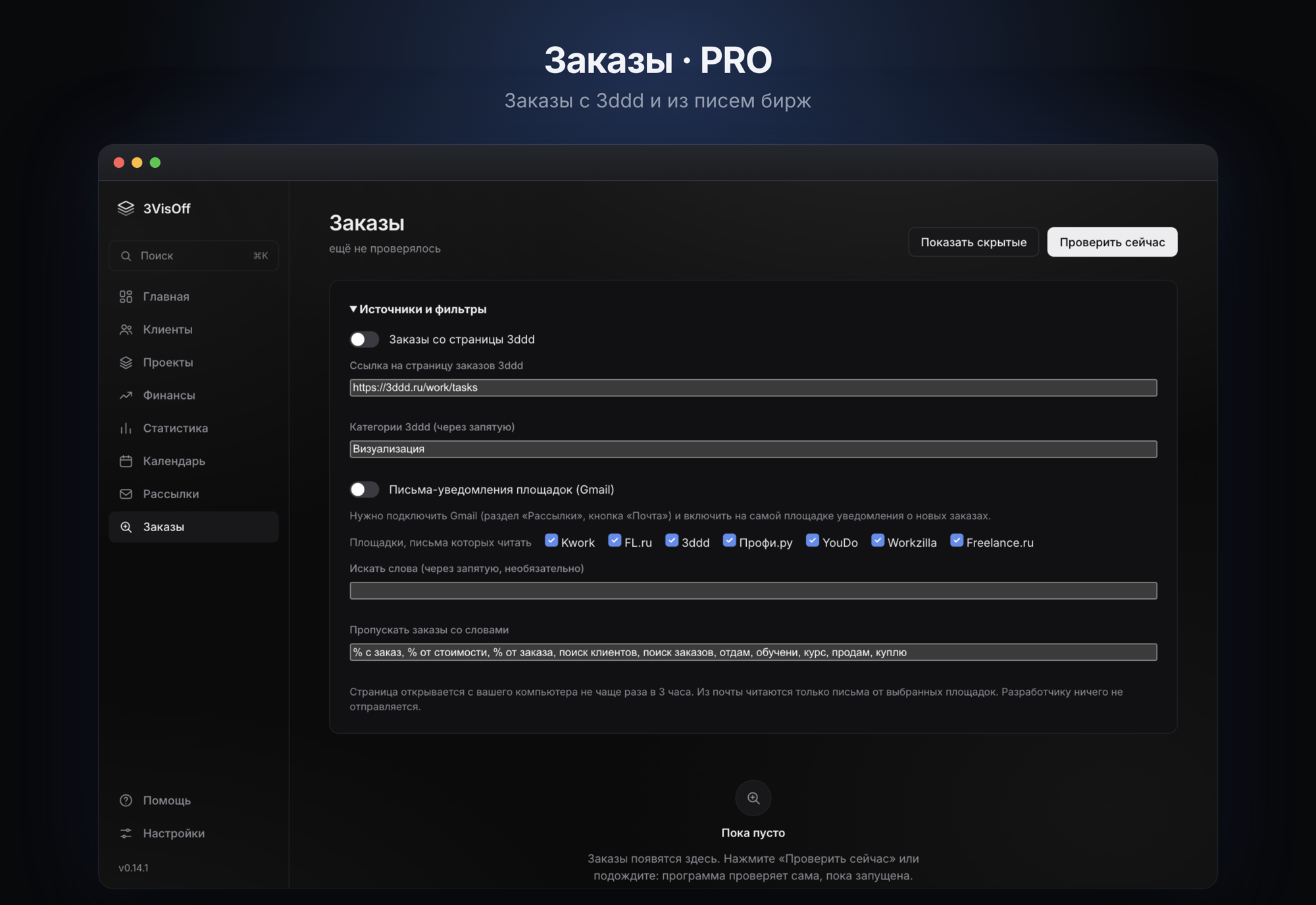
Task: Click the v0.14.1 version text
Action: tap(134, 867)
